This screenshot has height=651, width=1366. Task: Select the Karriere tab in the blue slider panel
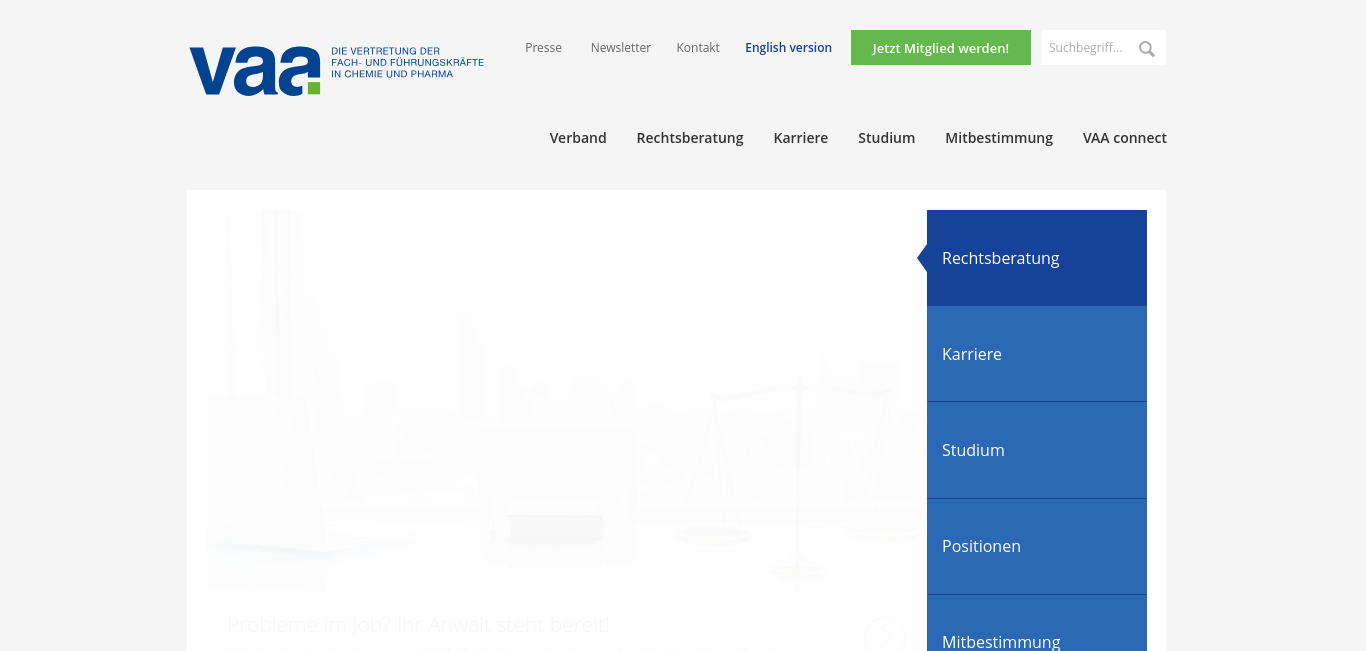click(1037, 354)
